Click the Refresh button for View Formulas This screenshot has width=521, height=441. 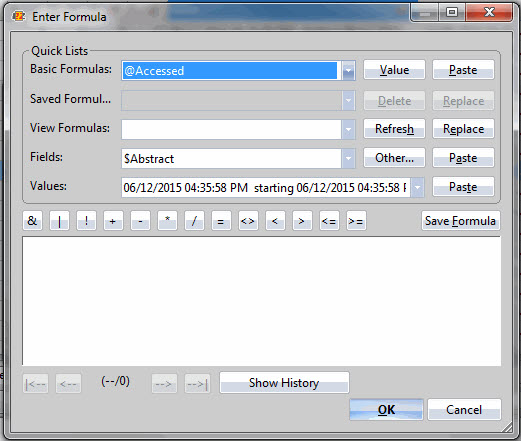coord(394,129)
